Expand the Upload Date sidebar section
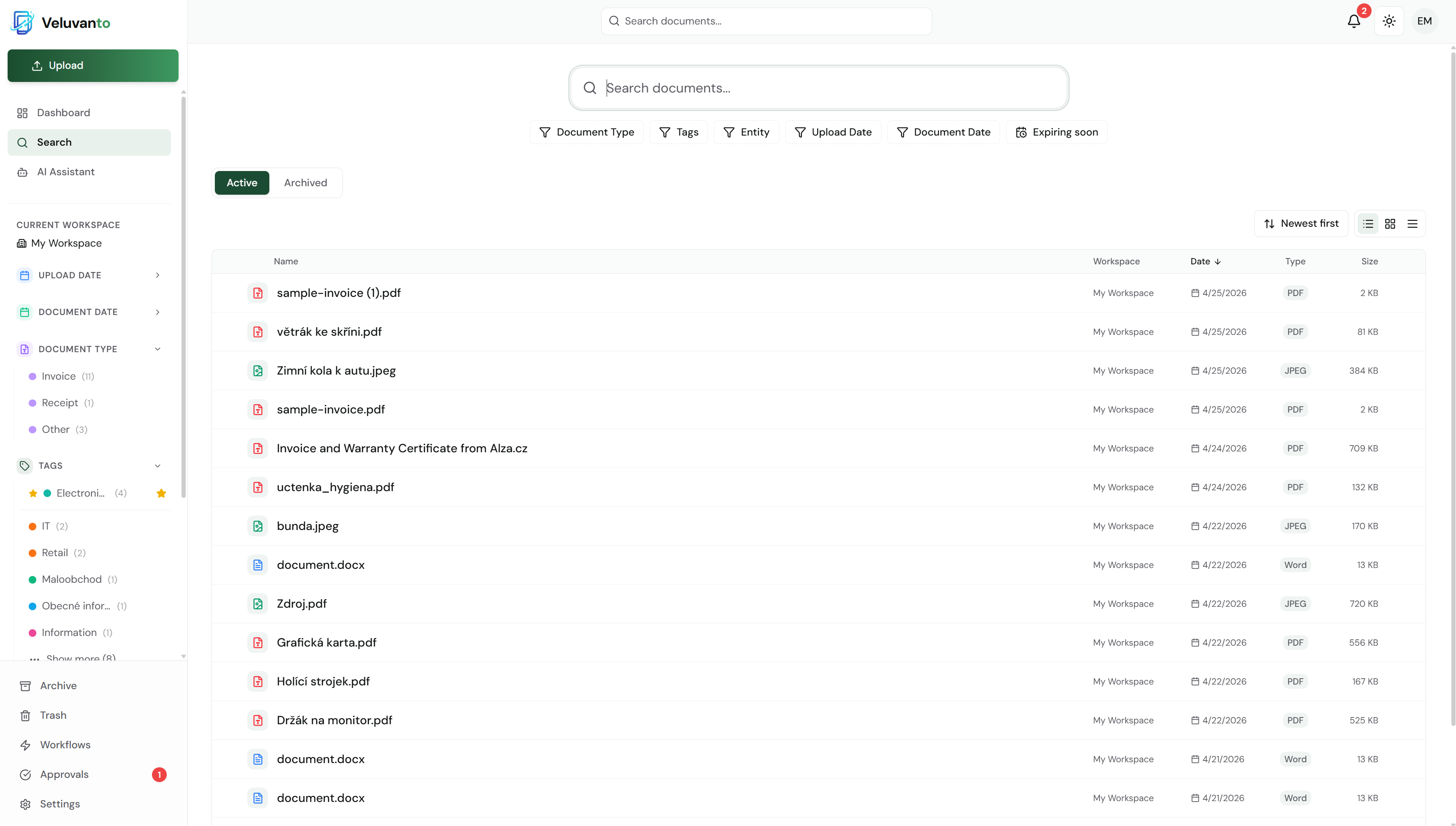 pos(89,275)
